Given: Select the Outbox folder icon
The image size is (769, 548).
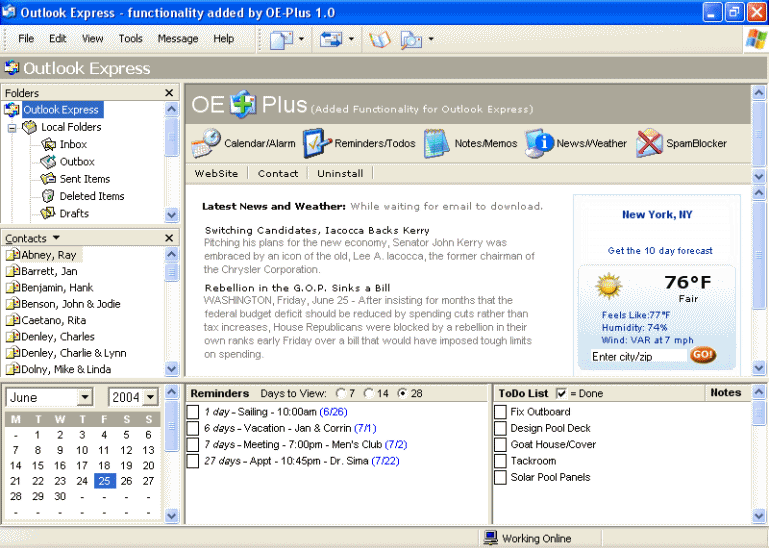Looking at the screenshot, I should coord(48,161).
